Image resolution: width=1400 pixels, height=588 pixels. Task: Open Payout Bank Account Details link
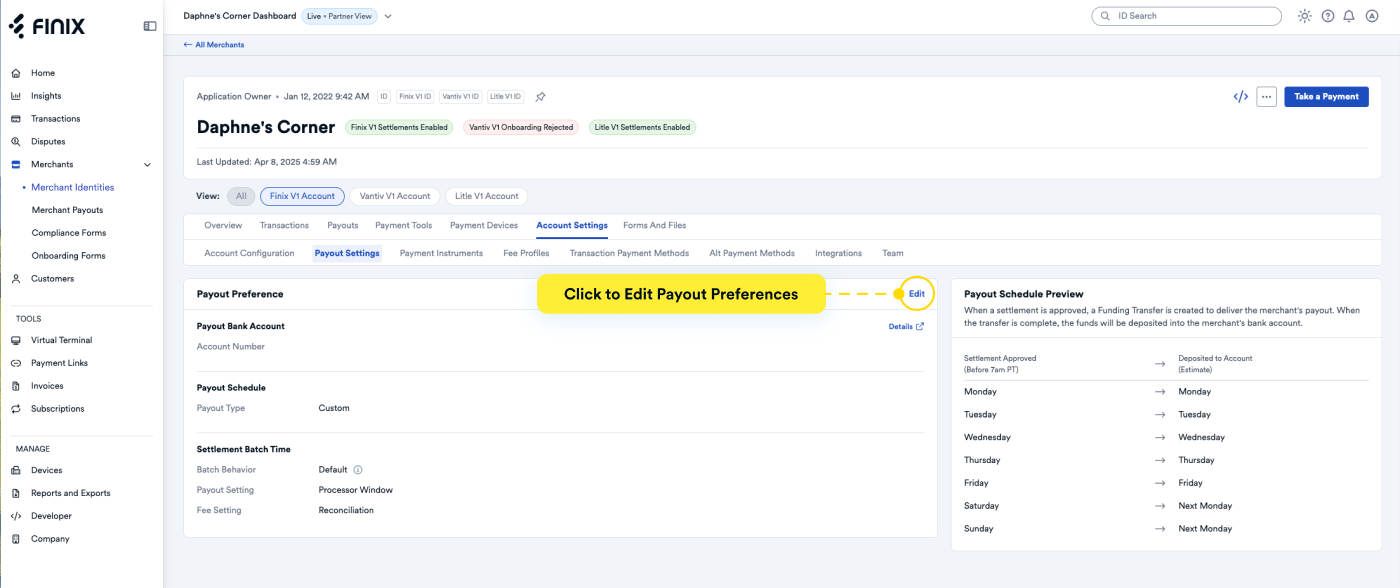pyautogui.click(x=906, y=327)
